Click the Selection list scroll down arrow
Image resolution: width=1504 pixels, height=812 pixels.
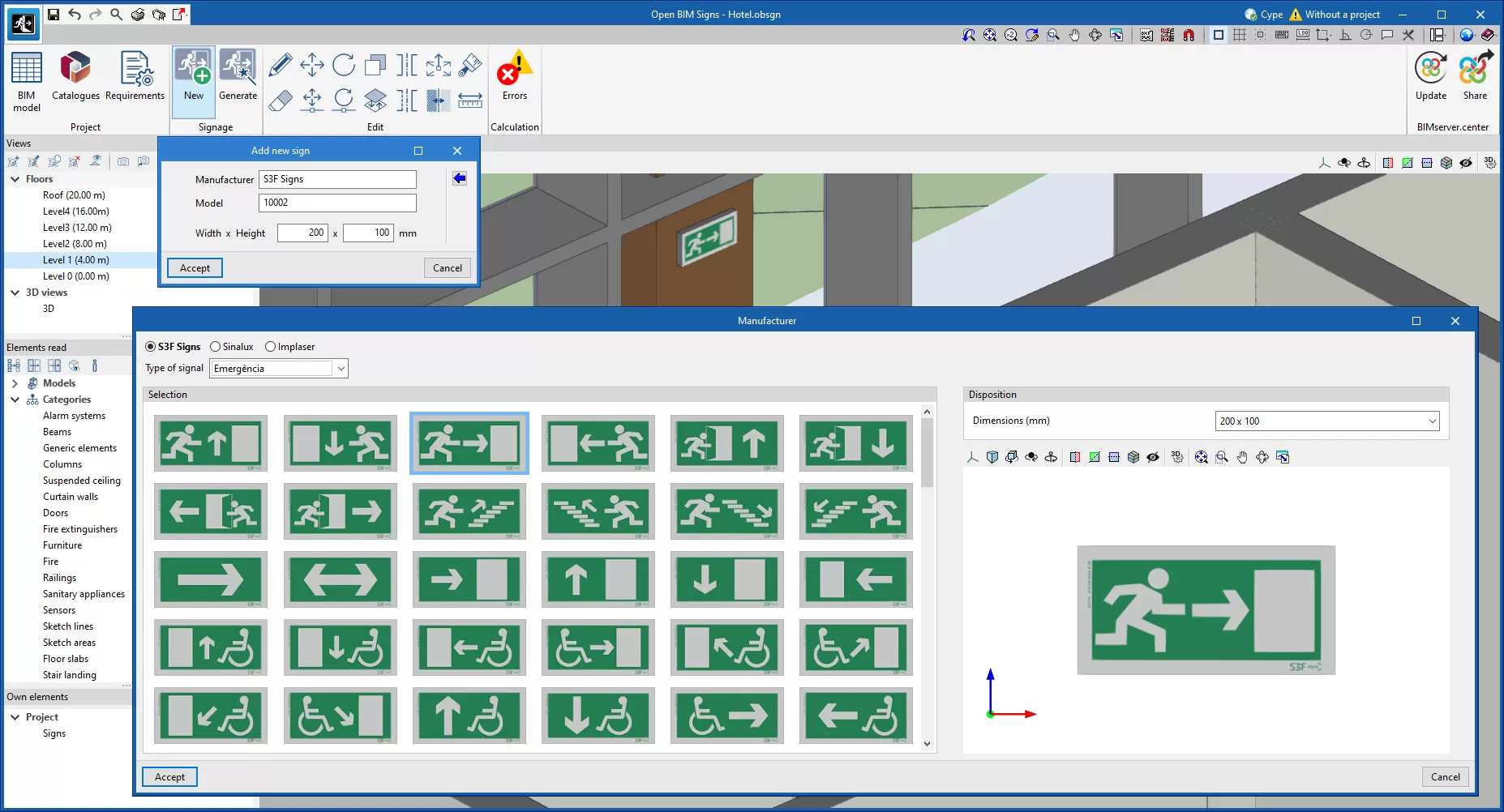pyautogui.click(x=928, y=744)
